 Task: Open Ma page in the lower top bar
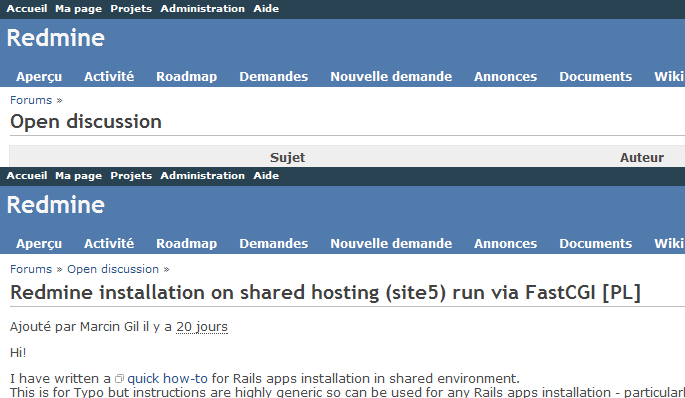78,176
